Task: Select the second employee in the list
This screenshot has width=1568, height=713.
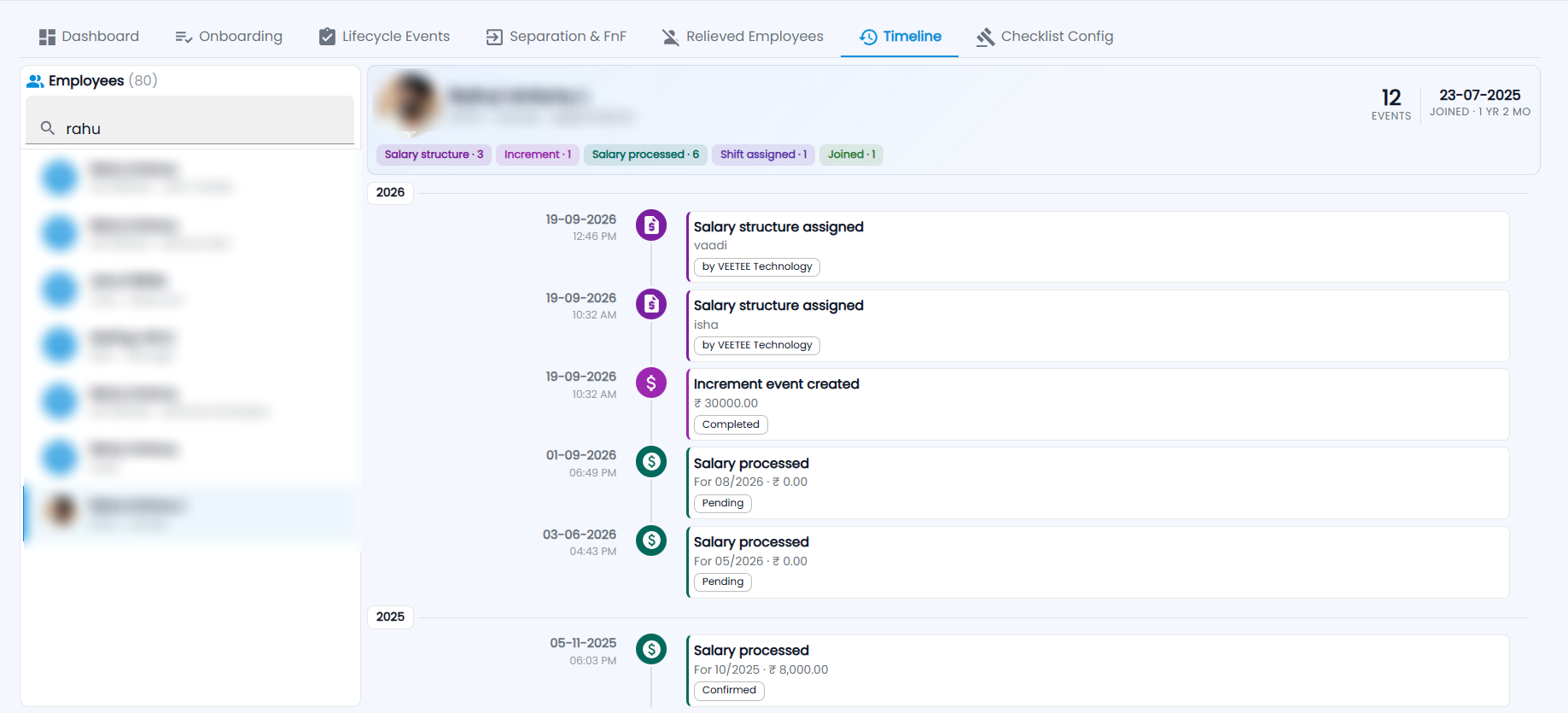Action: click(189, 233)
